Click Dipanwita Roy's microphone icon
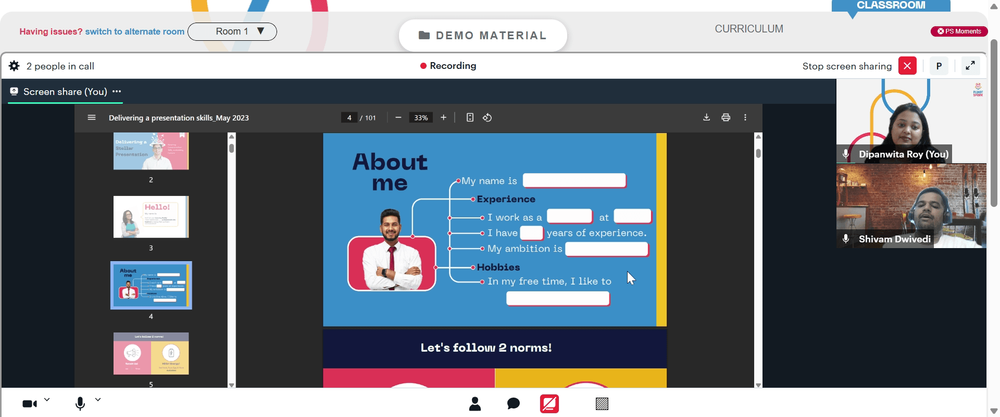The image size is (1000, 417). [846, 154]
